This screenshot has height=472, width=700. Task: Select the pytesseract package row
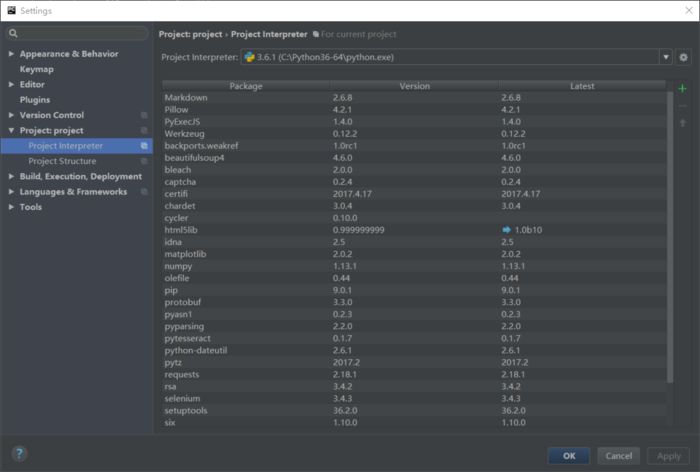pyautogui.click(x=414, y=338)
